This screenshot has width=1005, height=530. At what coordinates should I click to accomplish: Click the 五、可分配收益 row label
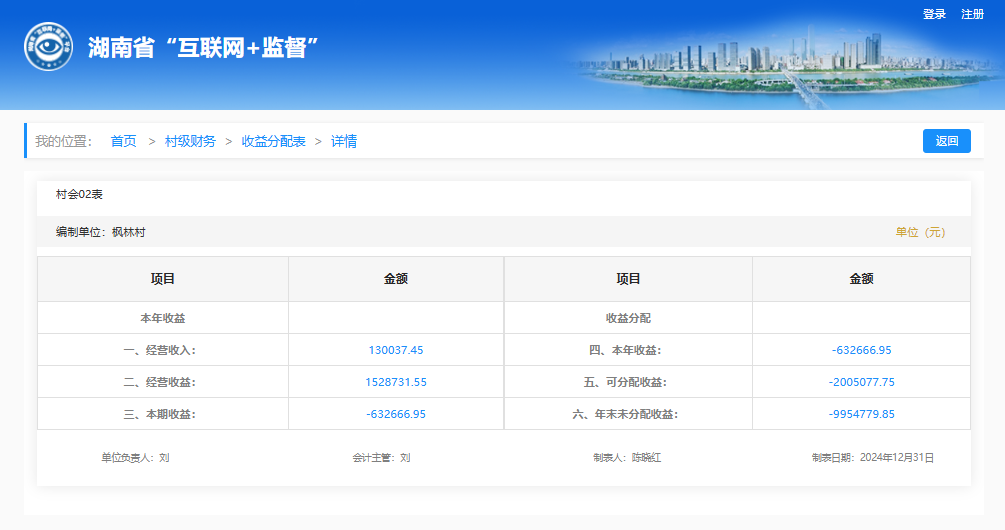[625, 382]
